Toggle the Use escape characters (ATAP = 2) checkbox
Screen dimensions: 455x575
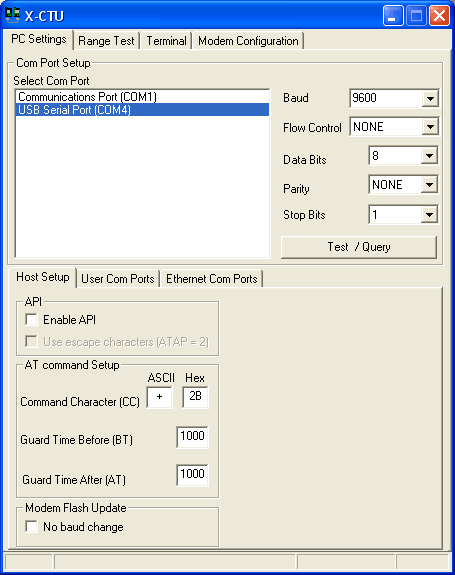[x=32, y=341]
